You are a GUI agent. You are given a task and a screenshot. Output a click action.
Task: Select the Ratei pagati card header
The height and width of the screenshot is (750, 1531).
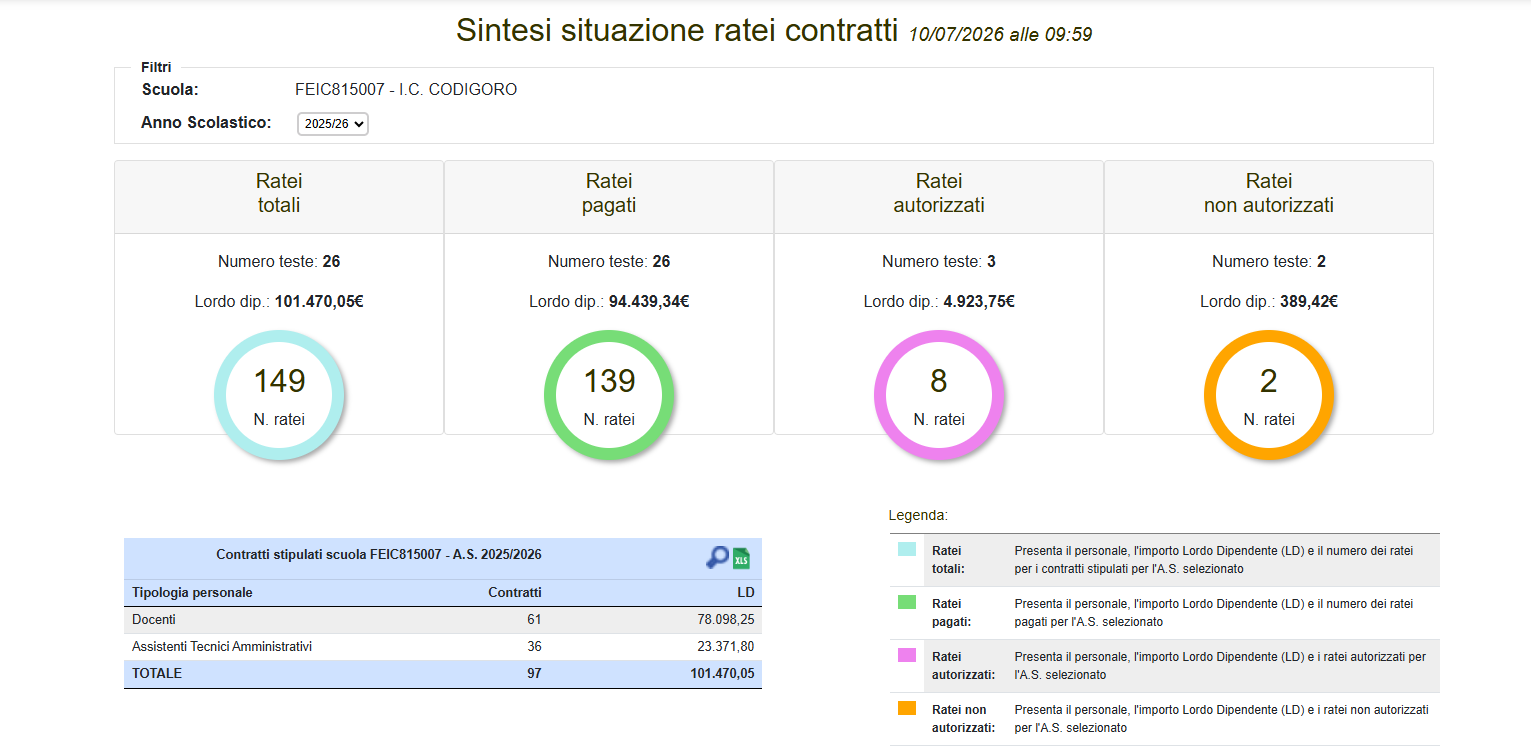[x=609, y=197]
